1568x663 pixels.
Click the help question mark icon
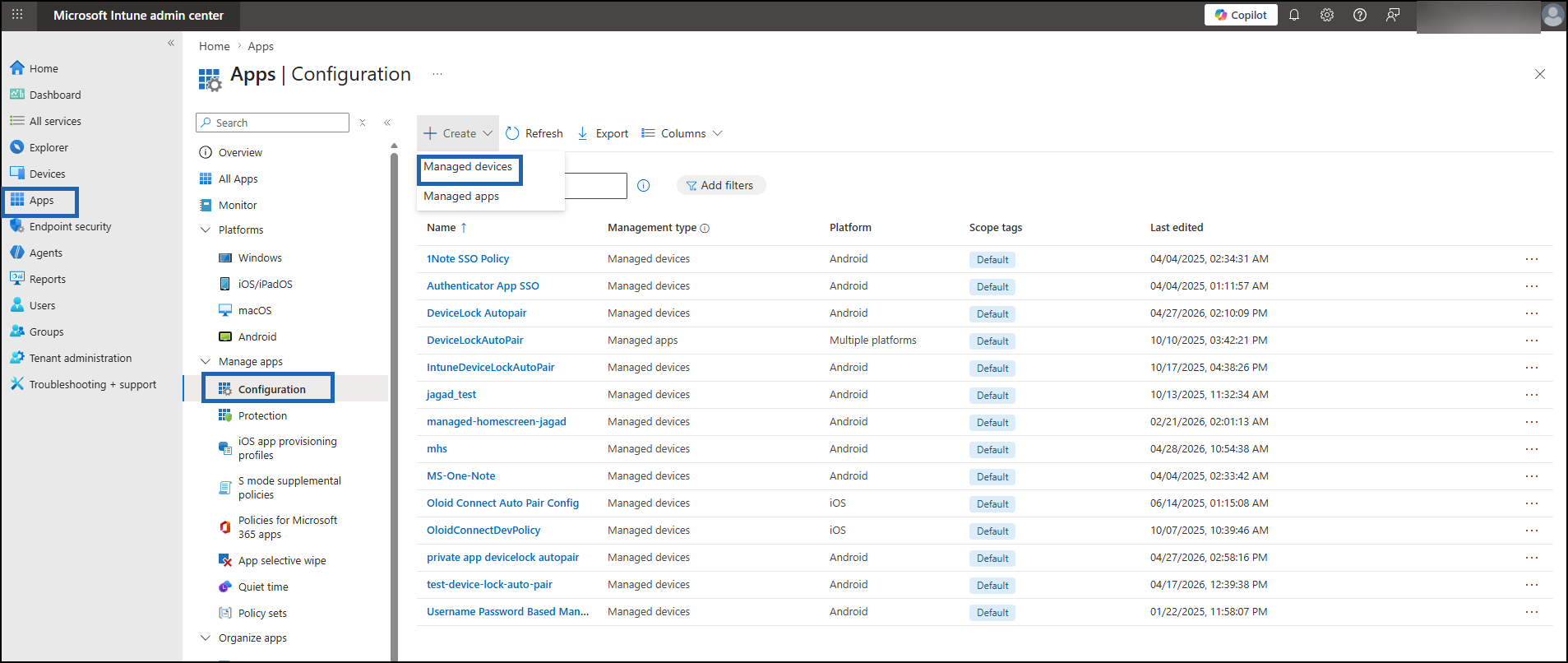coord(1360,15)
